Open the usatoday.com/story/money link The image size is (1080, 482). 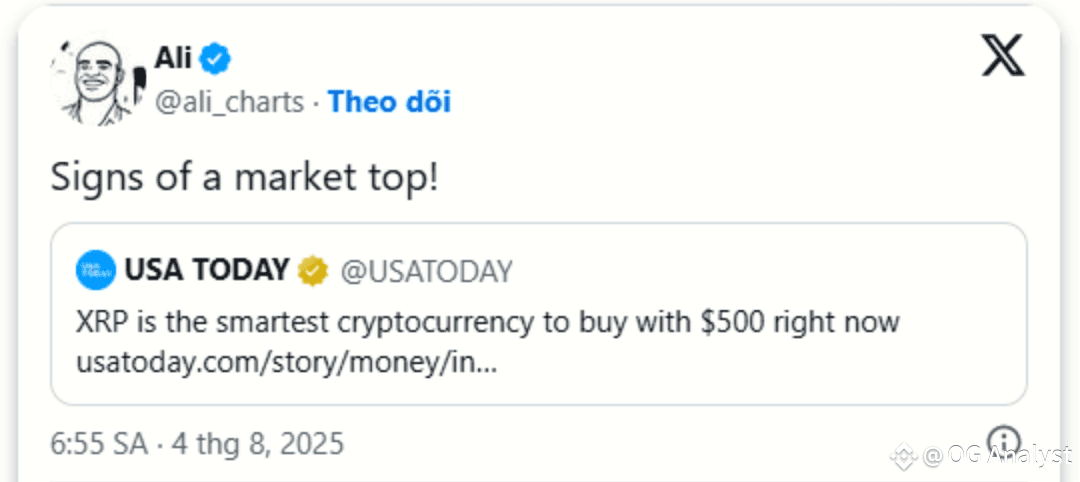pos(286,365)
